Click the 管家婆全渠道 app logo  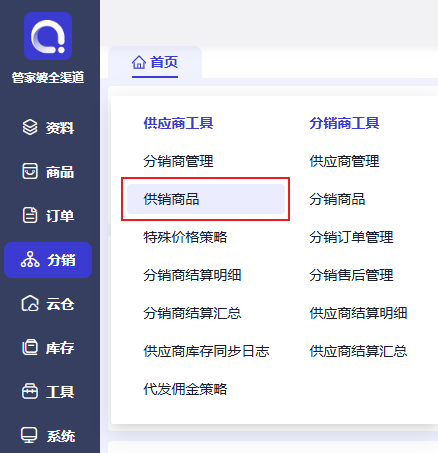tap(48, 36)
